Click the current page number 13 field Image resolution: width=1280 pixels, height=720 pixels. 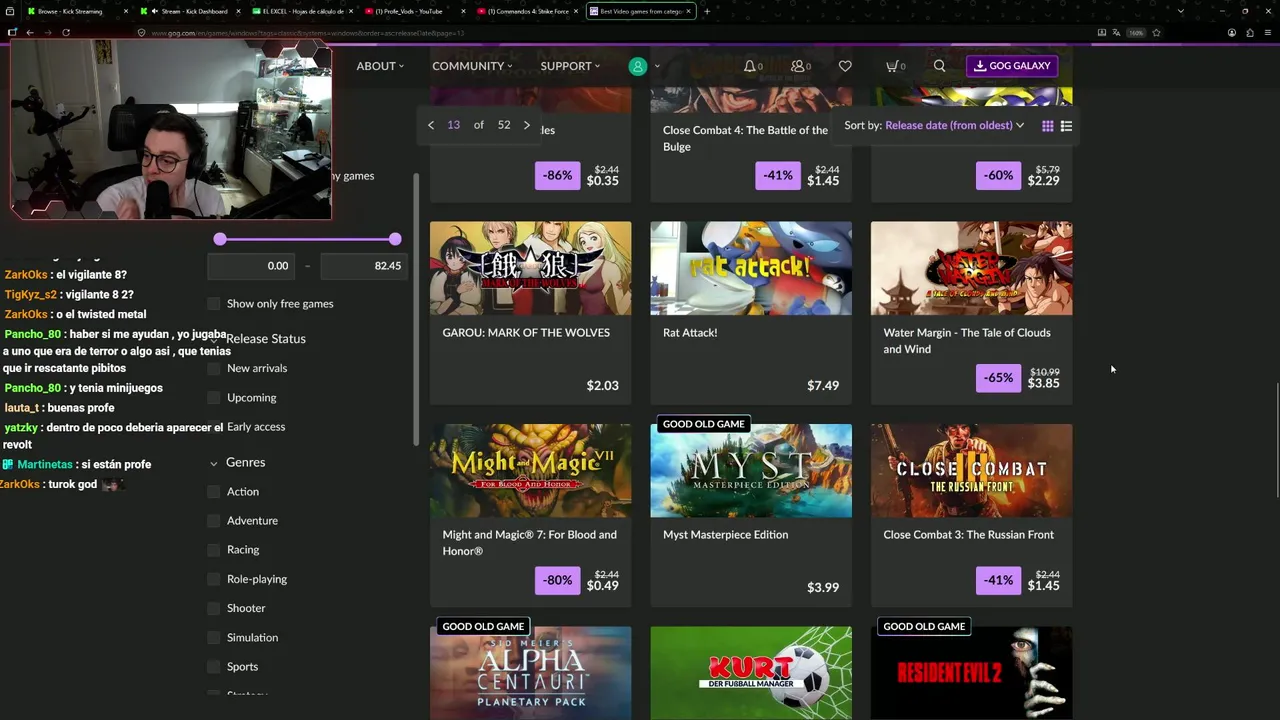pos(454,125)
